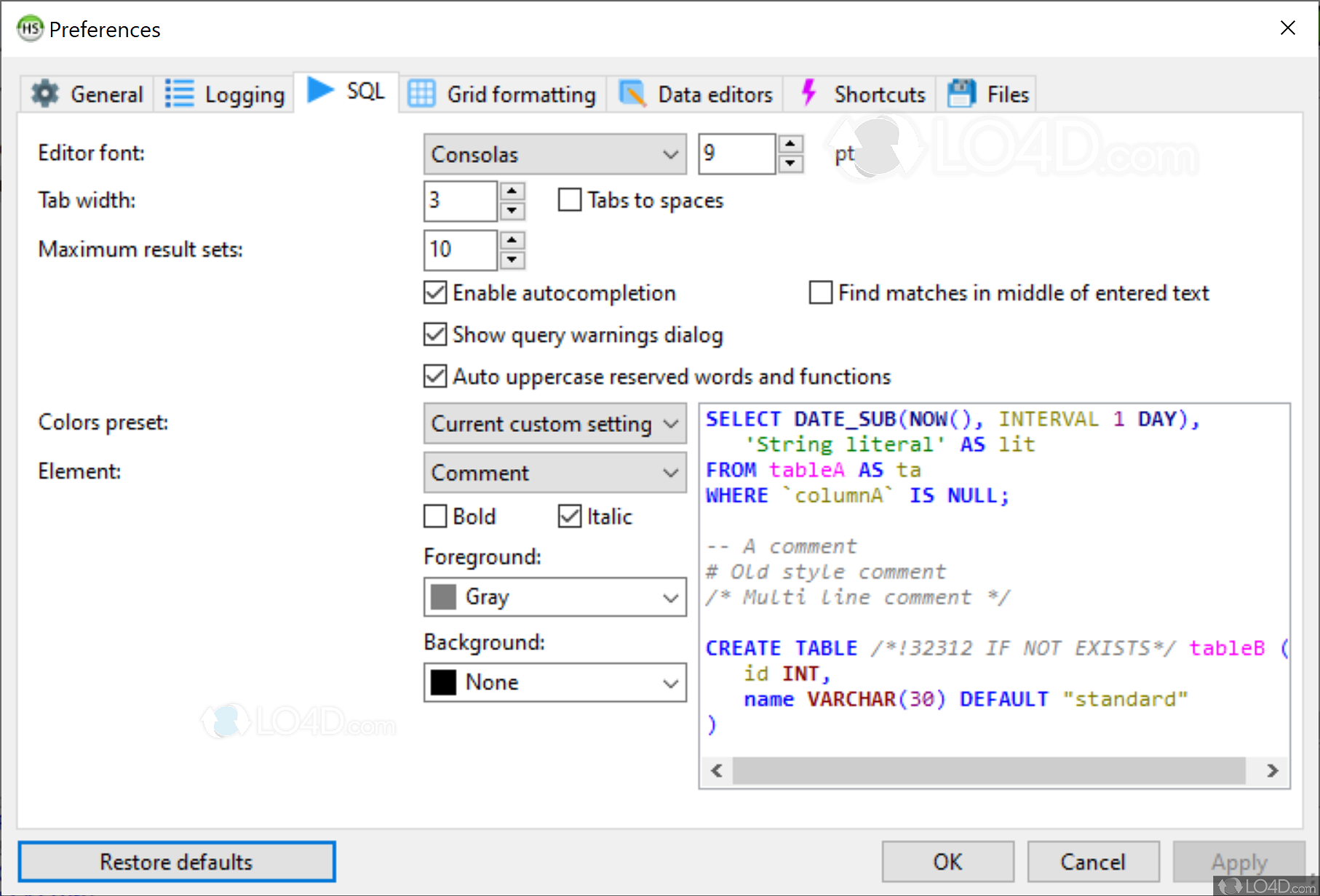Click the floppy disk icon on the Files tab
The height and width of the screenshot is (896, 1320).
961,92
